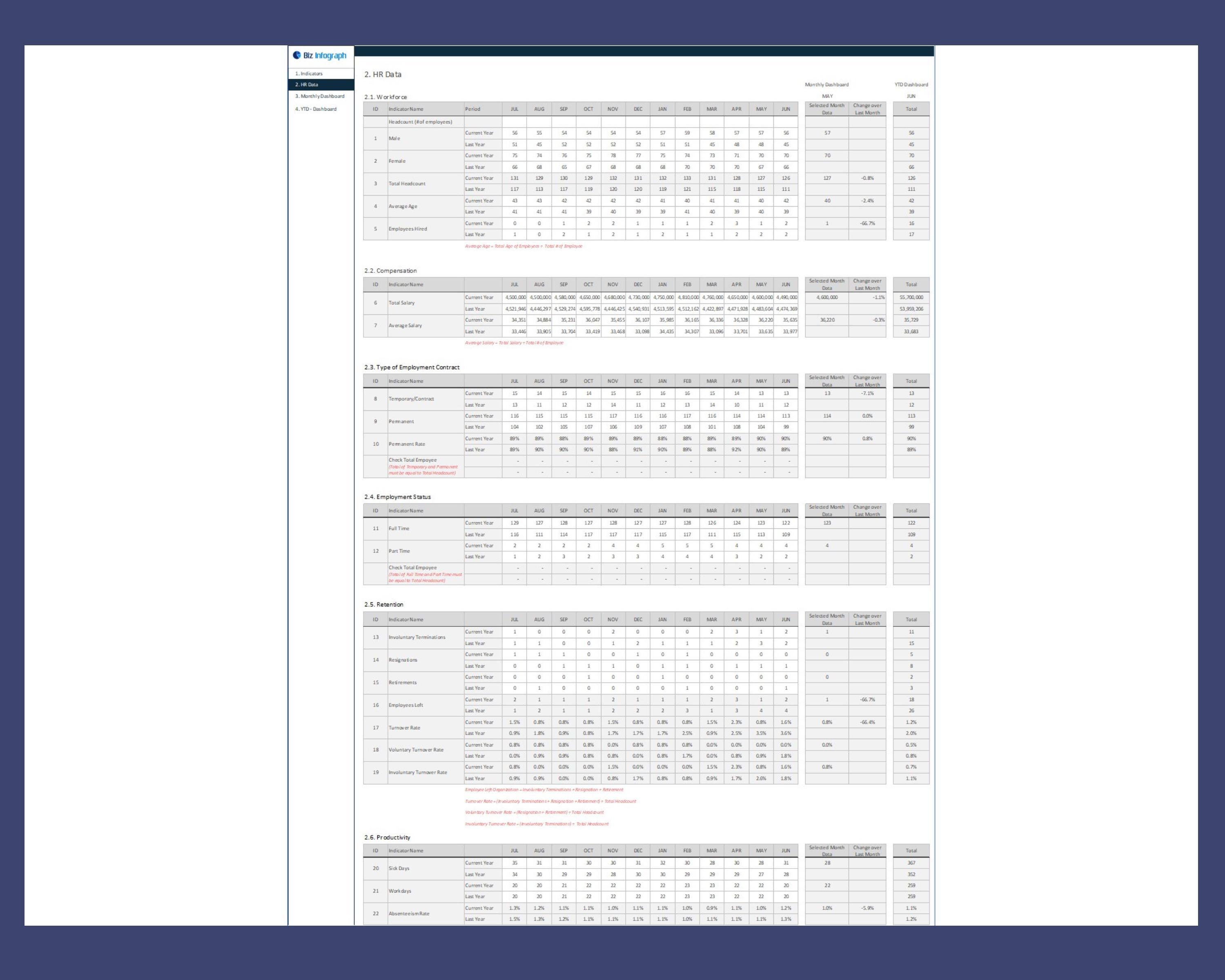
Task: Select the 'Employees Left' indicator cell
Action: [425, 705]
